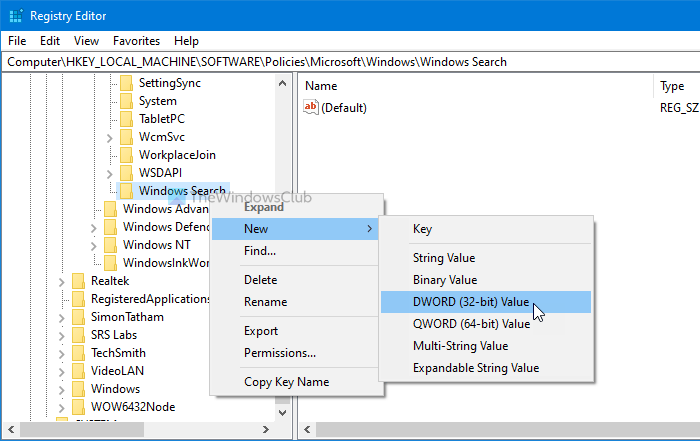Screen dimensions: 700x441
Task: Click String Value in New submenu
Action: click(x=444, y=258)
